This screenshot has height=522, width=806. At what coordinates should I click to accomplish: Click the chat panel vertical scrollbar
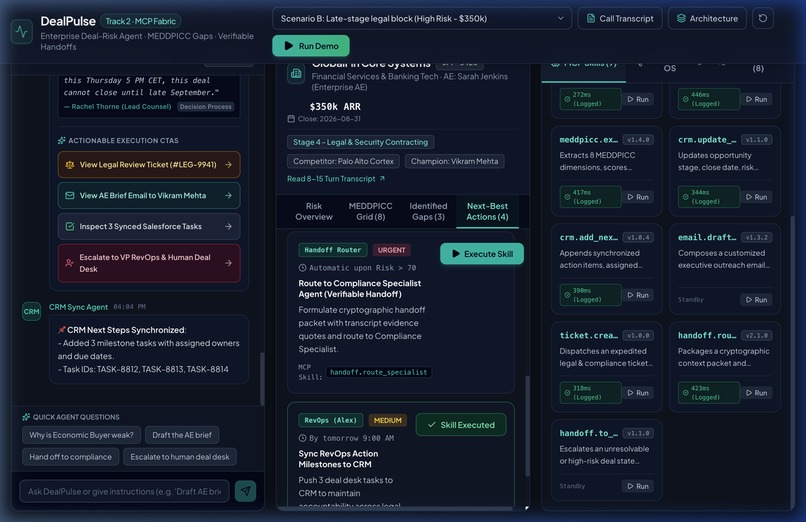tap(262, 379)
